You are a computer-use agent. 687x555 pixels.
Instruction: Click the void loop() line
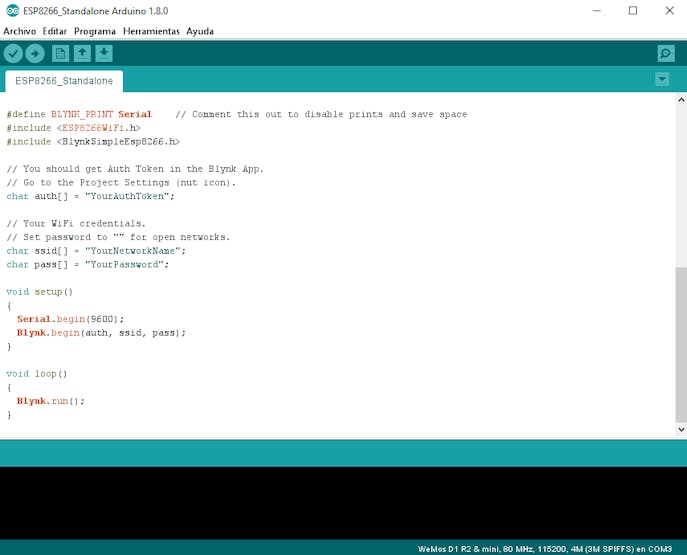click(x=36, y=374)
